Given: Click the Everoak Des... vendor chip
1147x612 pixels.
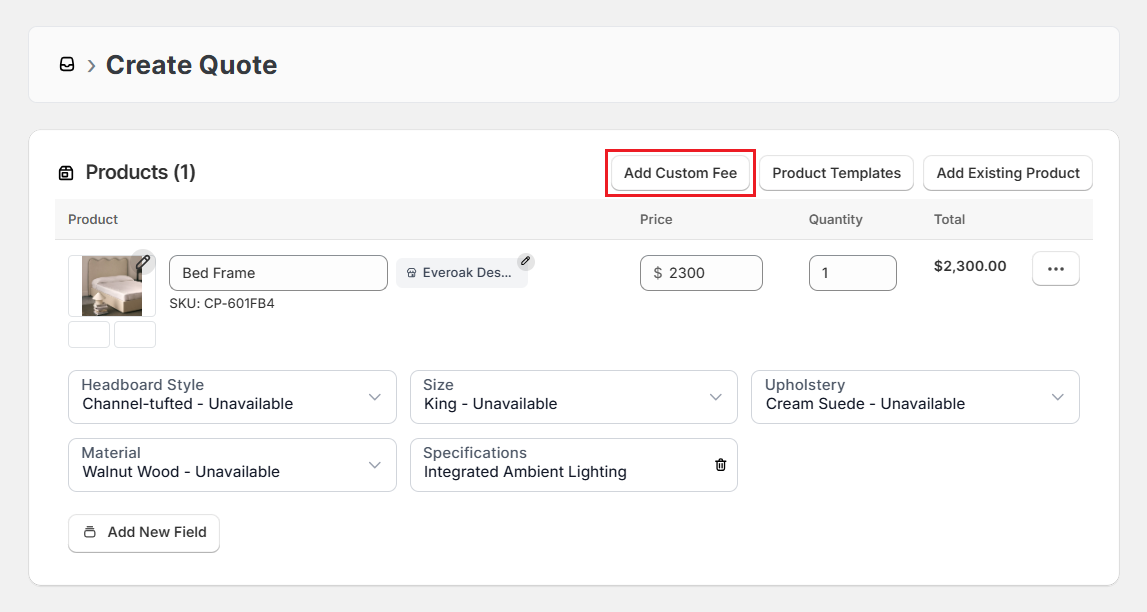Looking at the screenshot, I should (462, 273).
